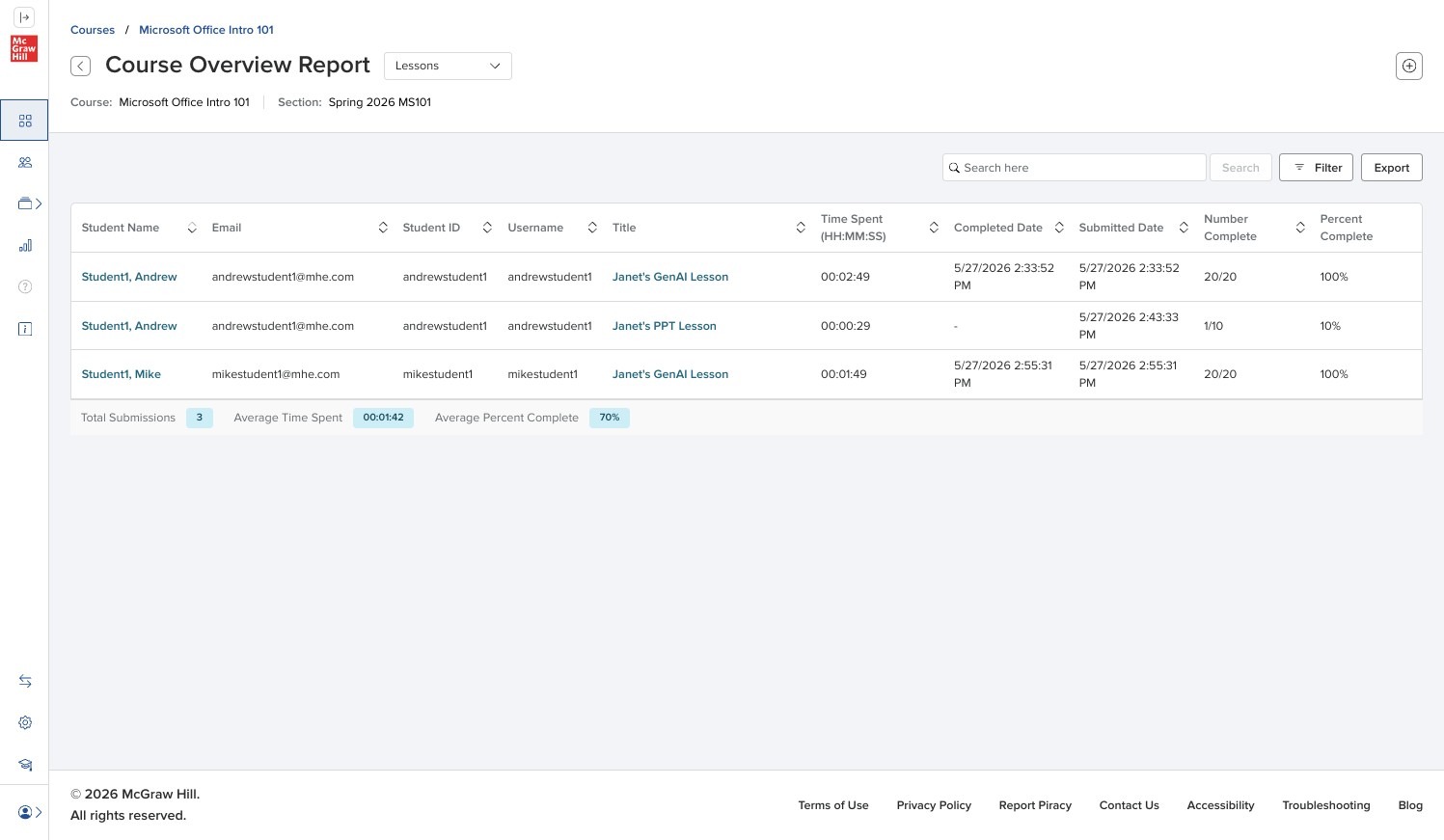This screenshot has height=840, width=1444.
Task: Sort by Title column
Action: pyautogui.click(x=801, y=228)
